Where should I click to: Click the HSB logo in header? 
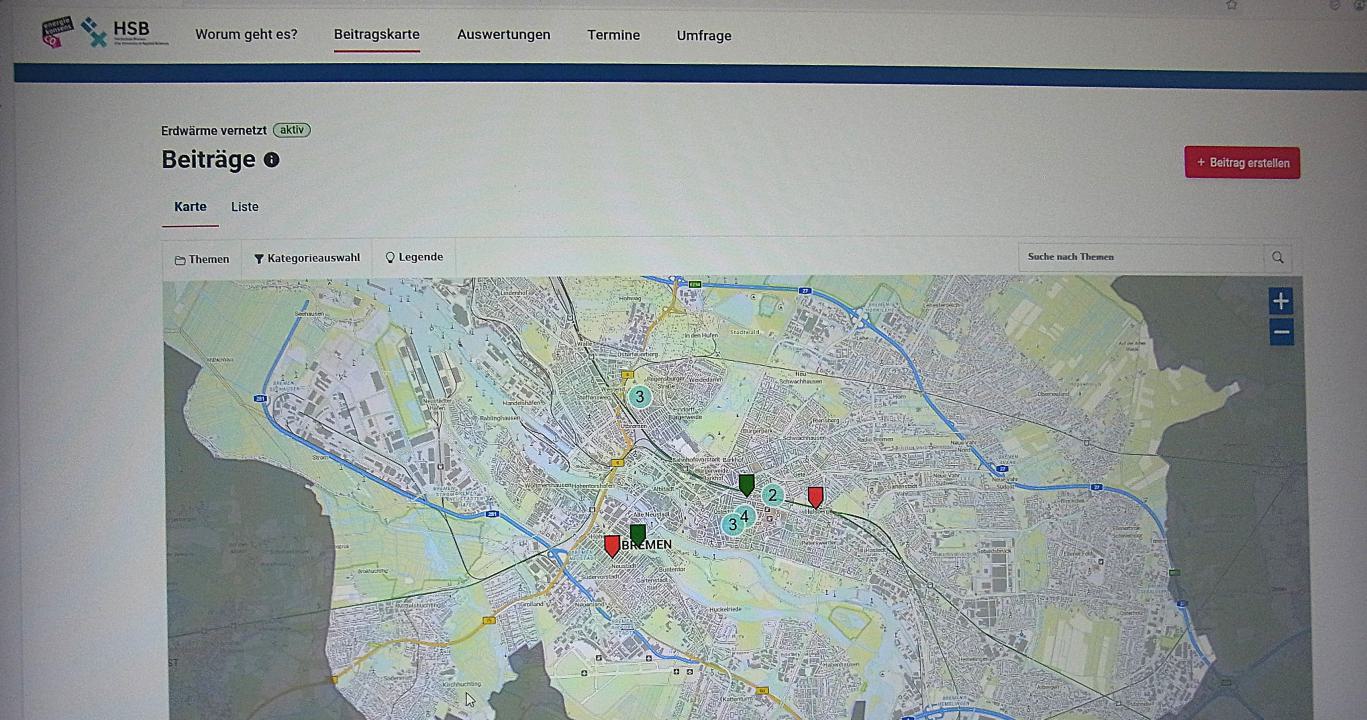pos(125,32)
